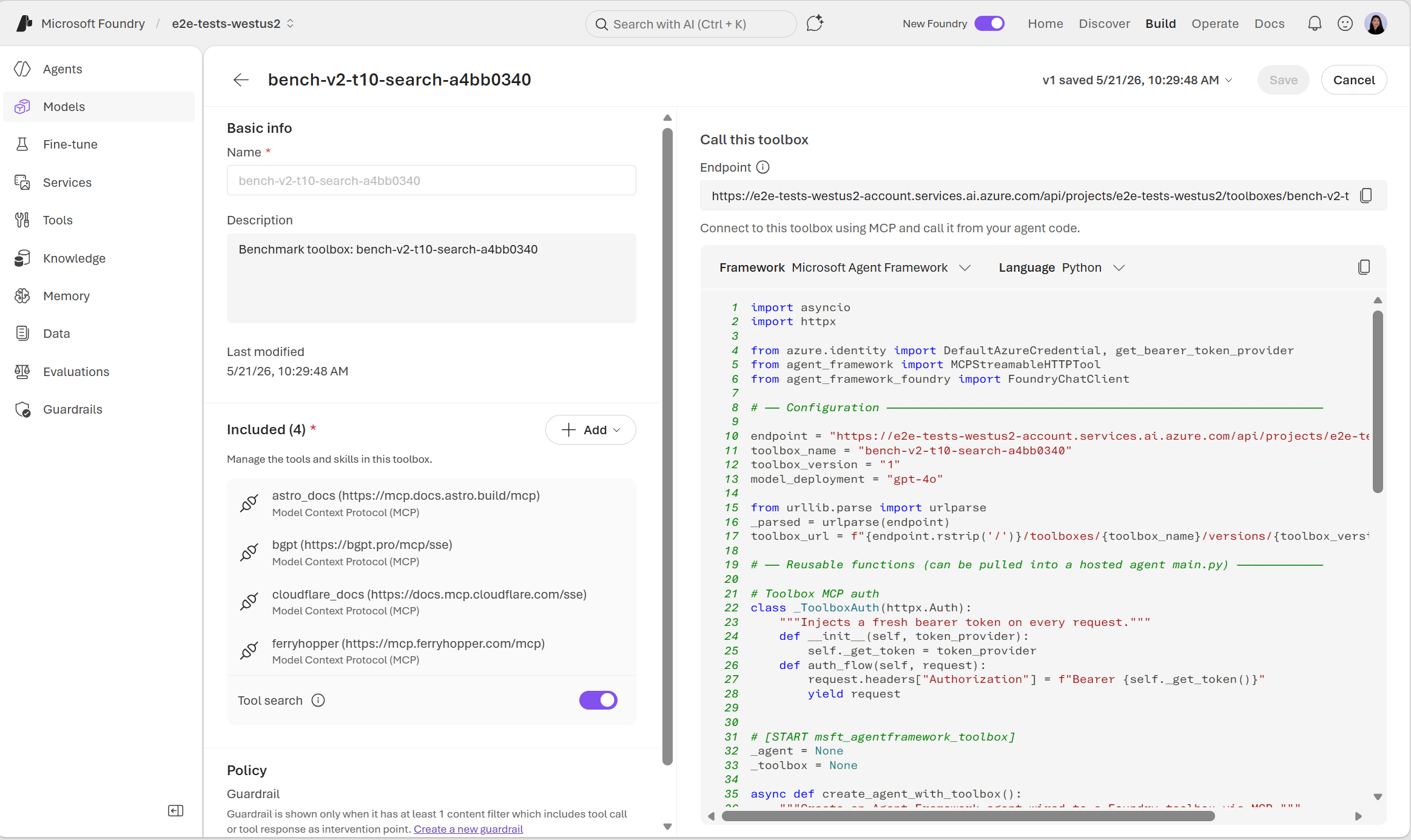Click the cloudflare_docs MCP plug icon
The height and width of the screenshot is (840, 1411).
click(x=249, y=602)
